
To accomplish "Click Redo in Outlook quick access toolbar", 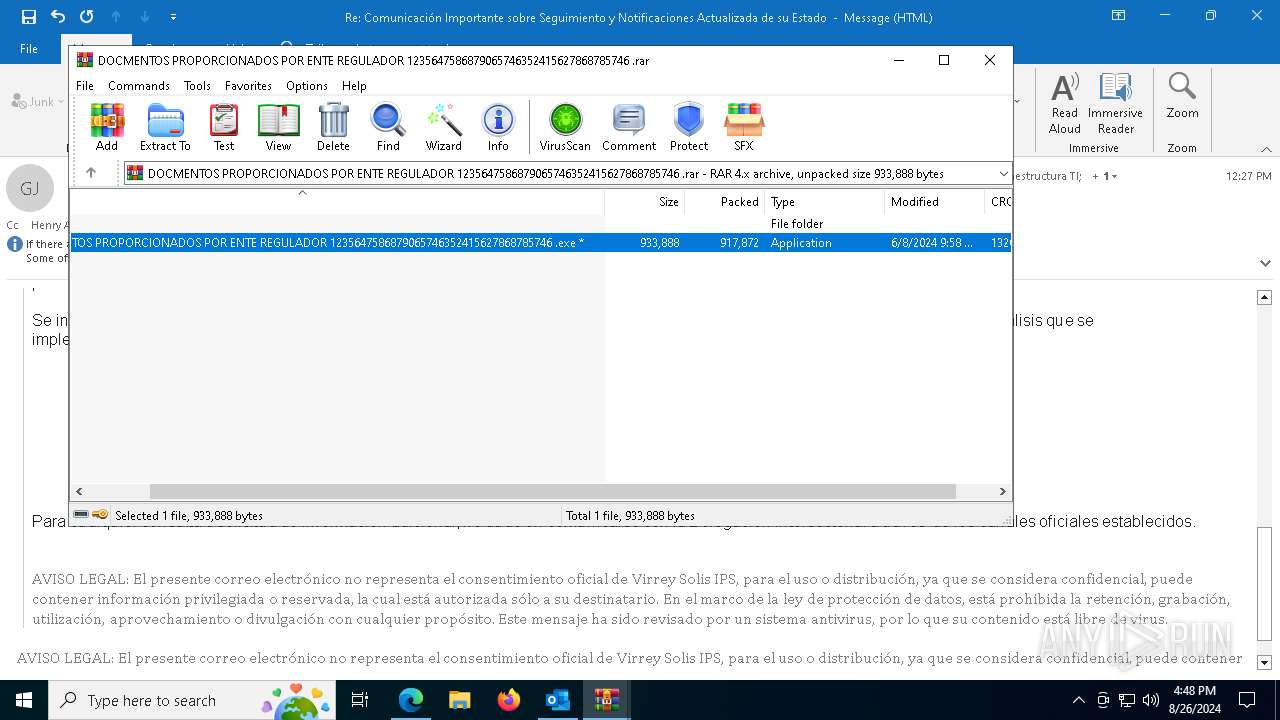I will [87, 17].
